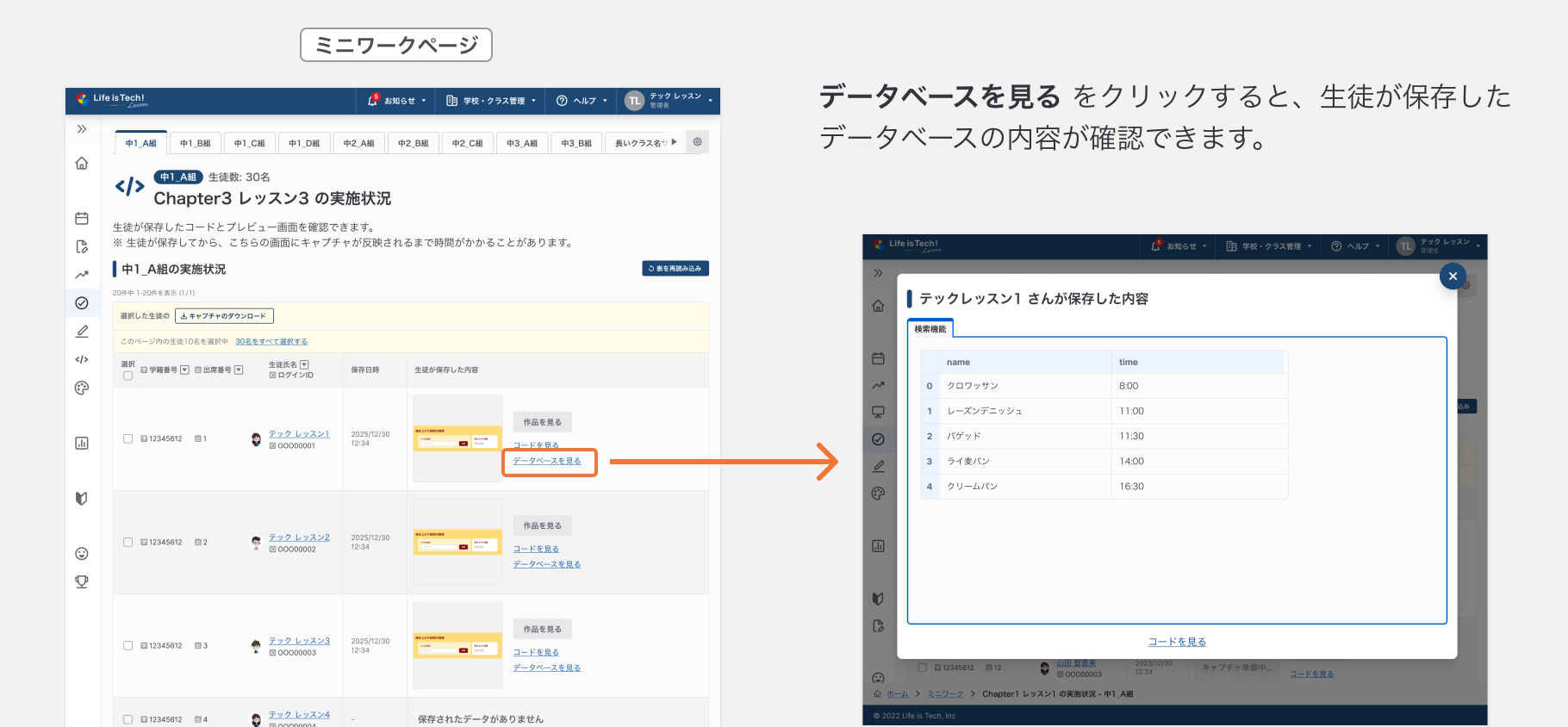Click the クロワッサン cell in the database table

(x=1024, y=386)
